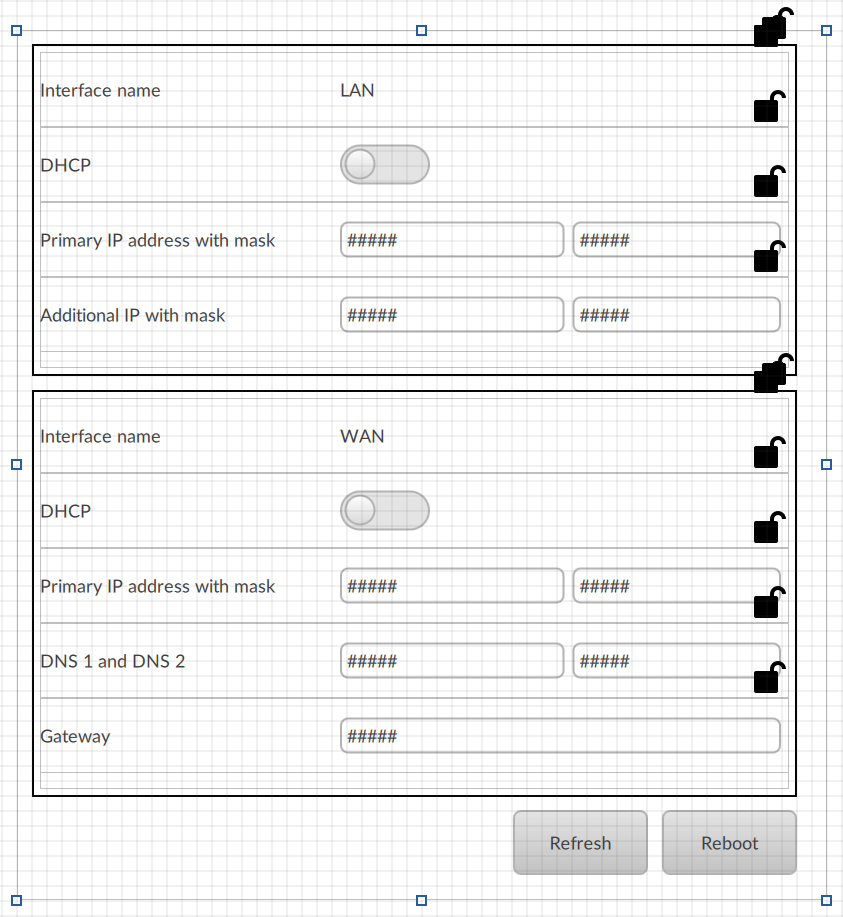Click the lock icon on WAN DHCP row
The width and height of the screenshot is (843, 917).
(768, 528)
